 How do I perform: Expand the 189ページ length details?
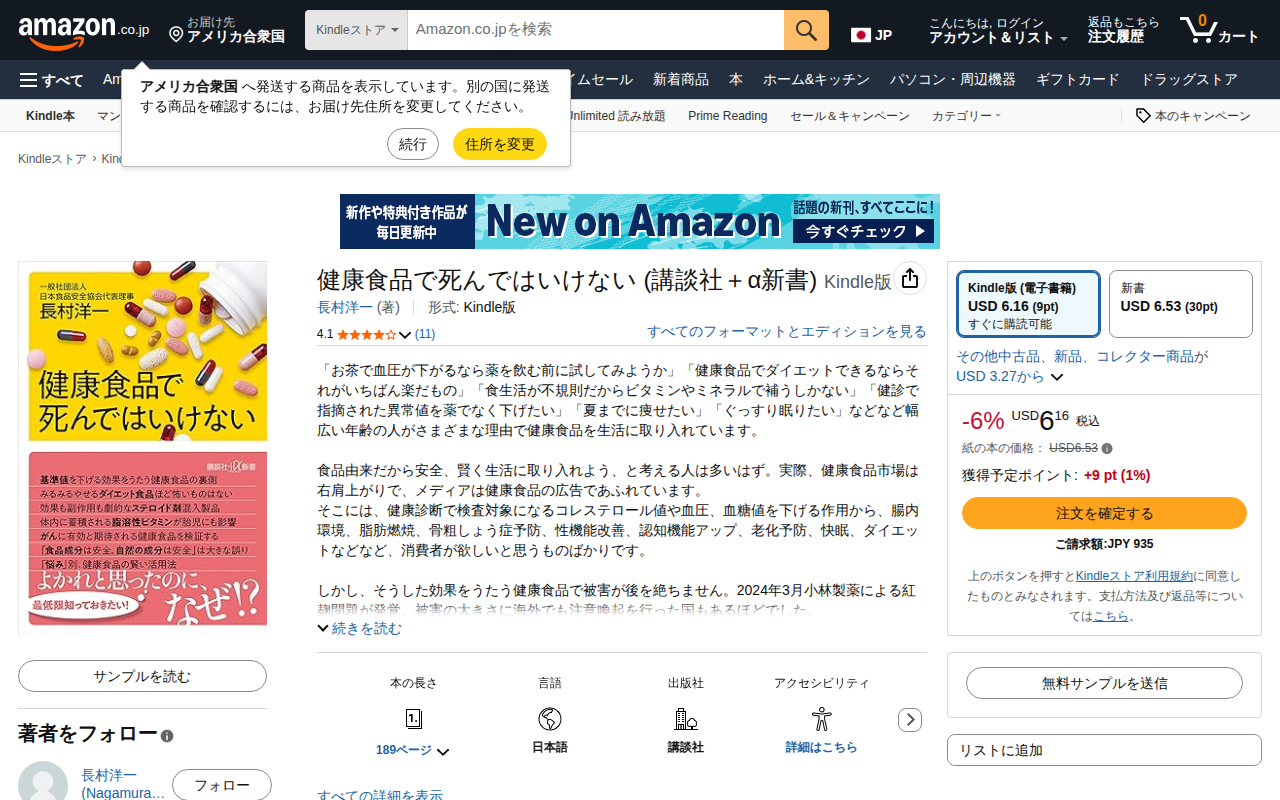tap(412, 750)
